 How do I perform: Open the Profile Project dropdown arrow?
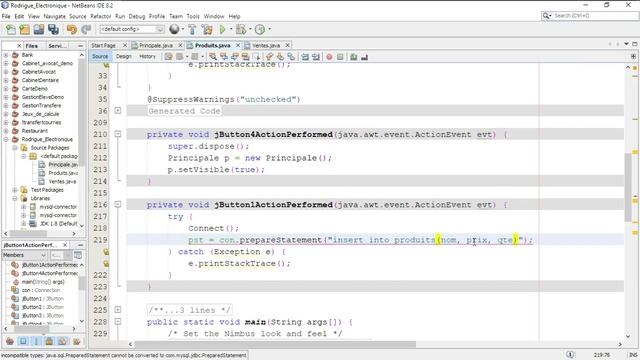pyautogui.click(x=269, y=29)
